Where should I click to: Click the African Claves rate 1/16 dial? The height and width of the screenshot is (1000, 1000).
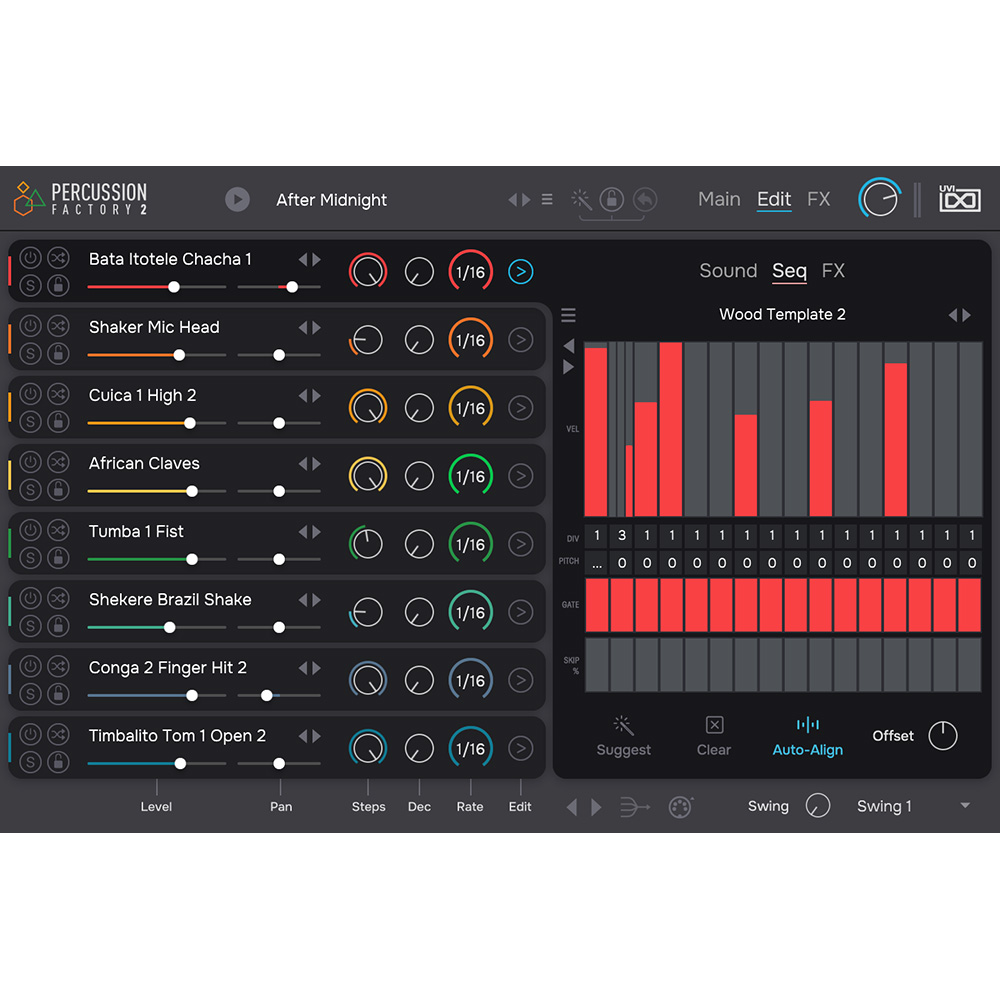[471, 476]
